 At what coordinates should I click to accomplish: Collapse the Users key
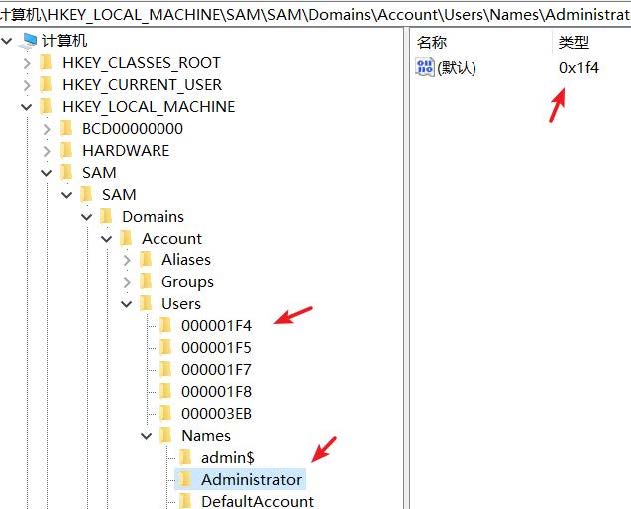pos(127,304)
